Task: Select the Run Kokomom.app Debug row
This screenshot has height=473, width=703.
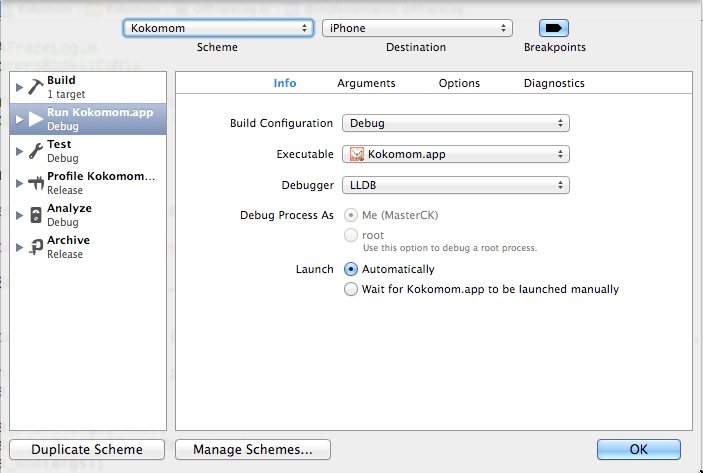Action: pos(88,119)
